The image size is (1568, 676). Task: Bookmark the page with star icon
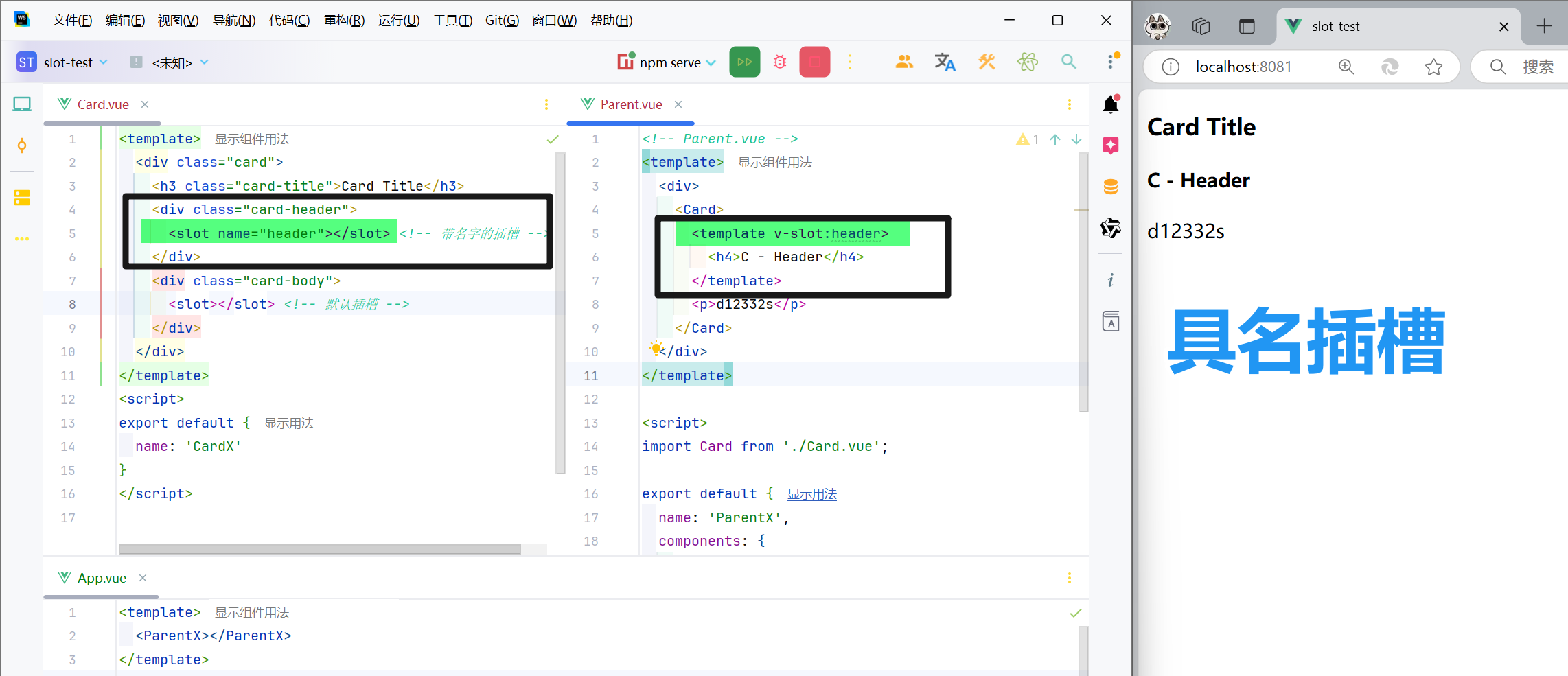point(1433,67)
